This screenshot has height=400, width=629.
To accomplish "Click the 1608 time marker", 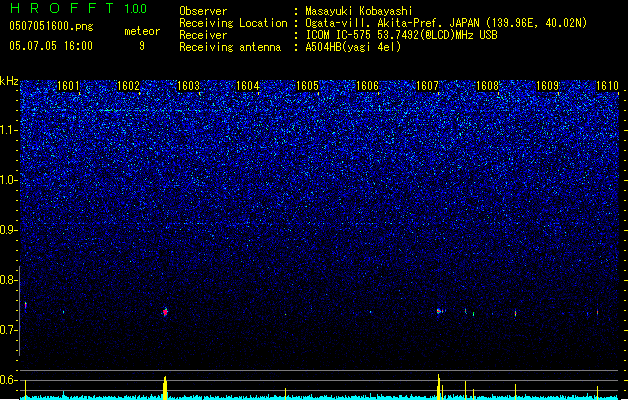I will click(x=487, y=86).
